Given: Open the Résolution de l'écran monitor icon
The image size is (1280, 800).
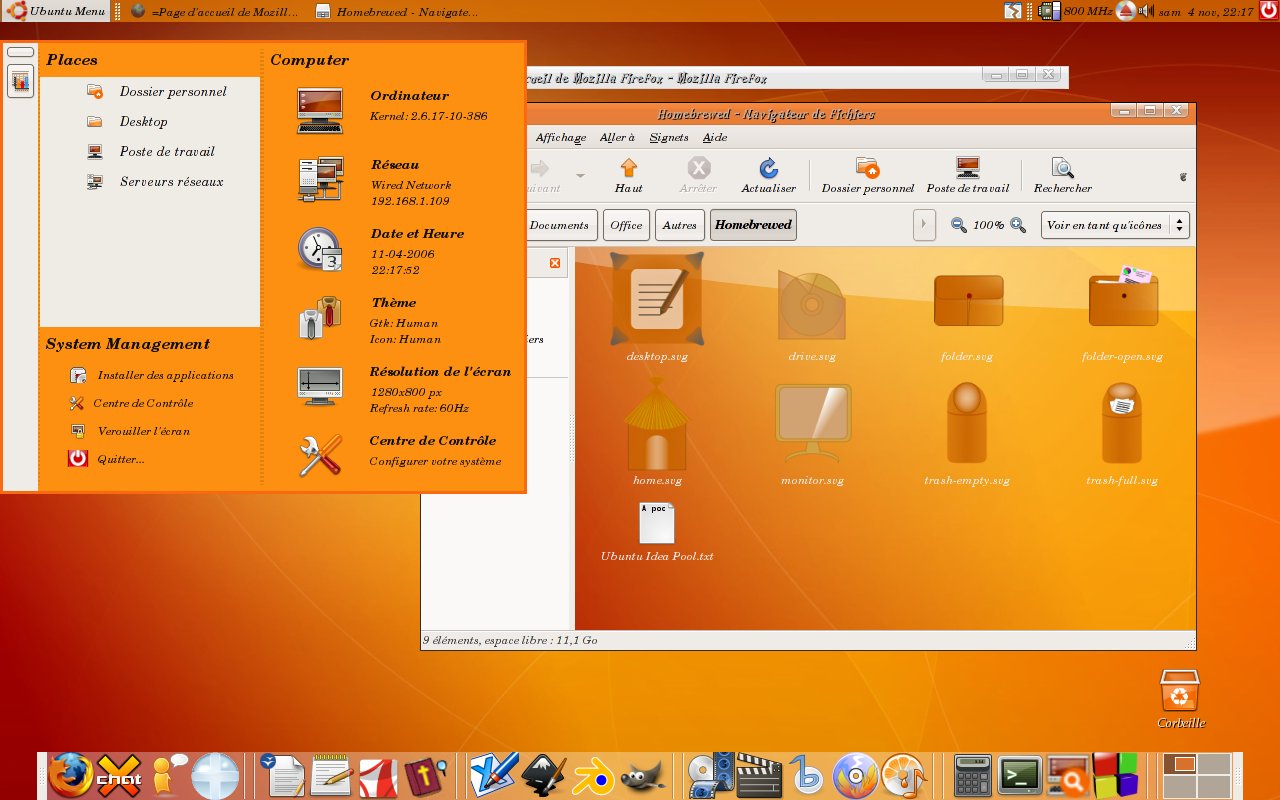Looking at the screenshot, I should coord(320,386).
